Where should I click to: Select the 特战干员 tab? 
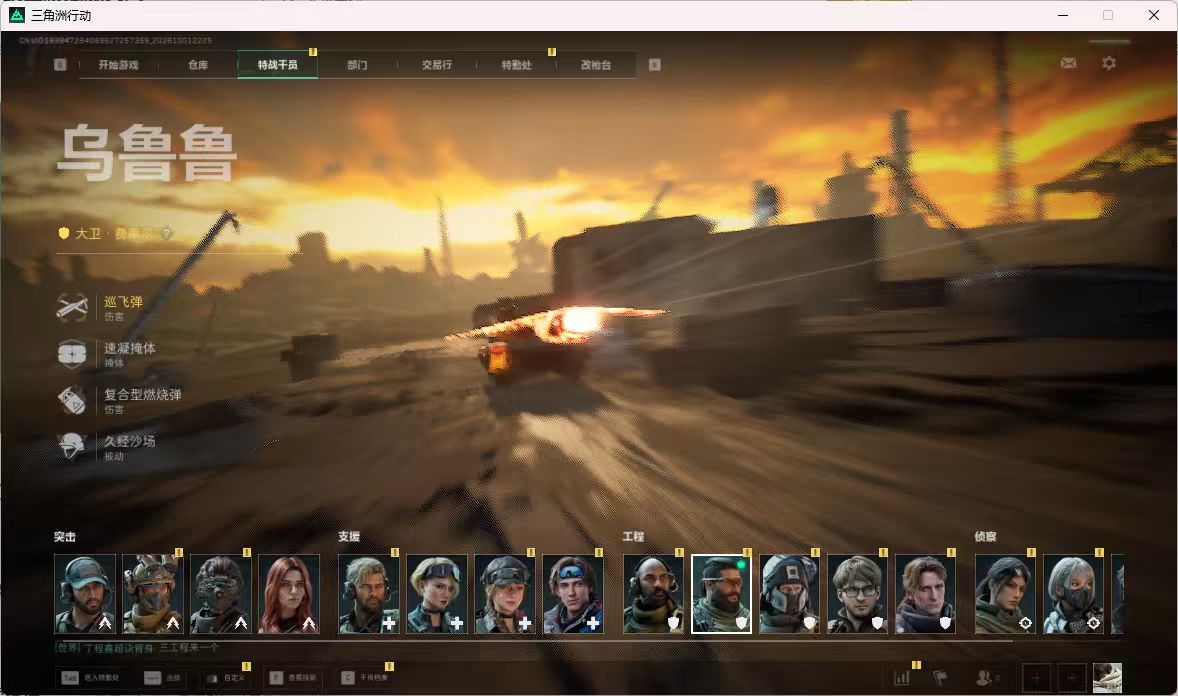[x=278, y=65]
